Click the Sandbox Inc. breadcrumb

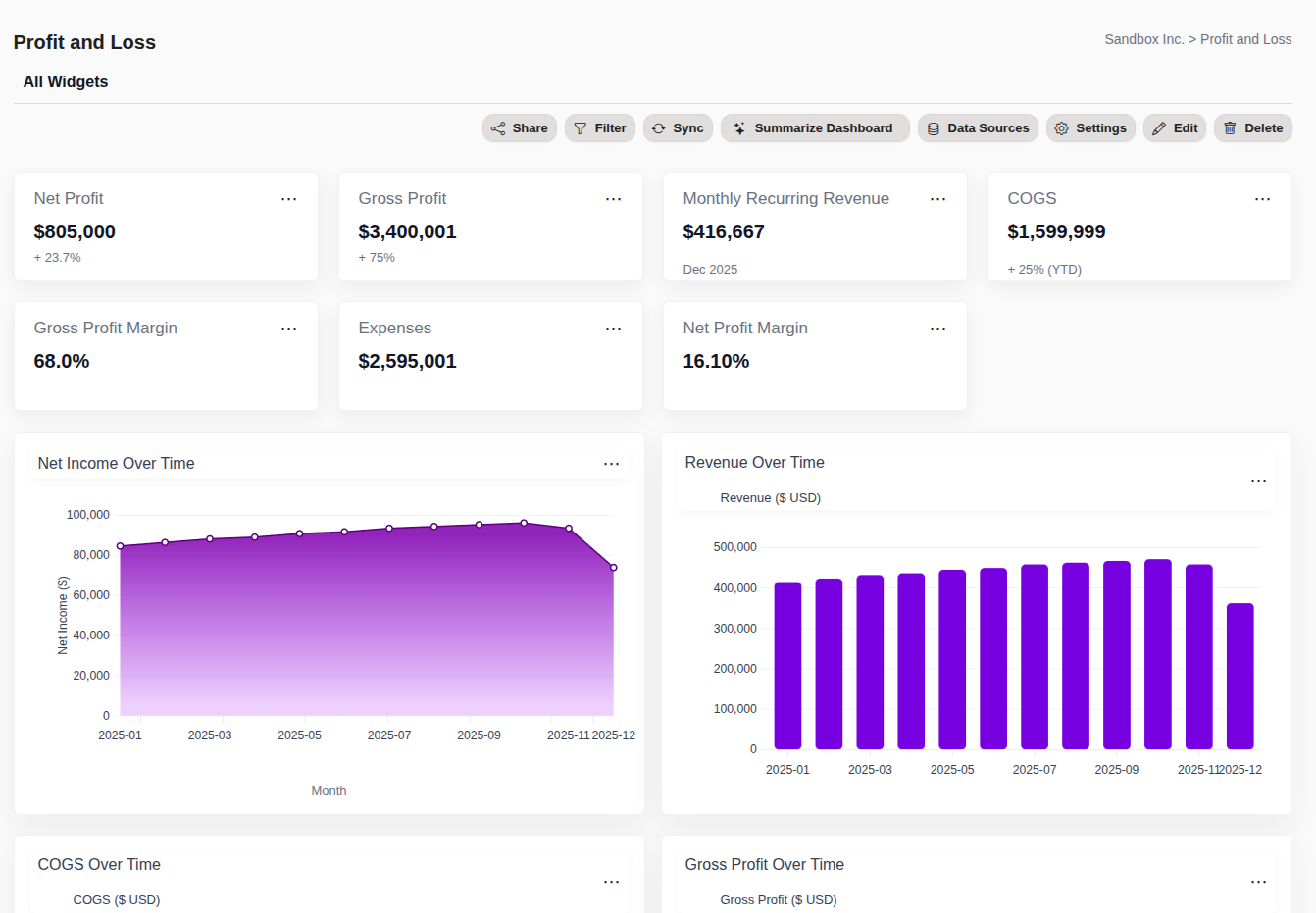(1143, 39)
